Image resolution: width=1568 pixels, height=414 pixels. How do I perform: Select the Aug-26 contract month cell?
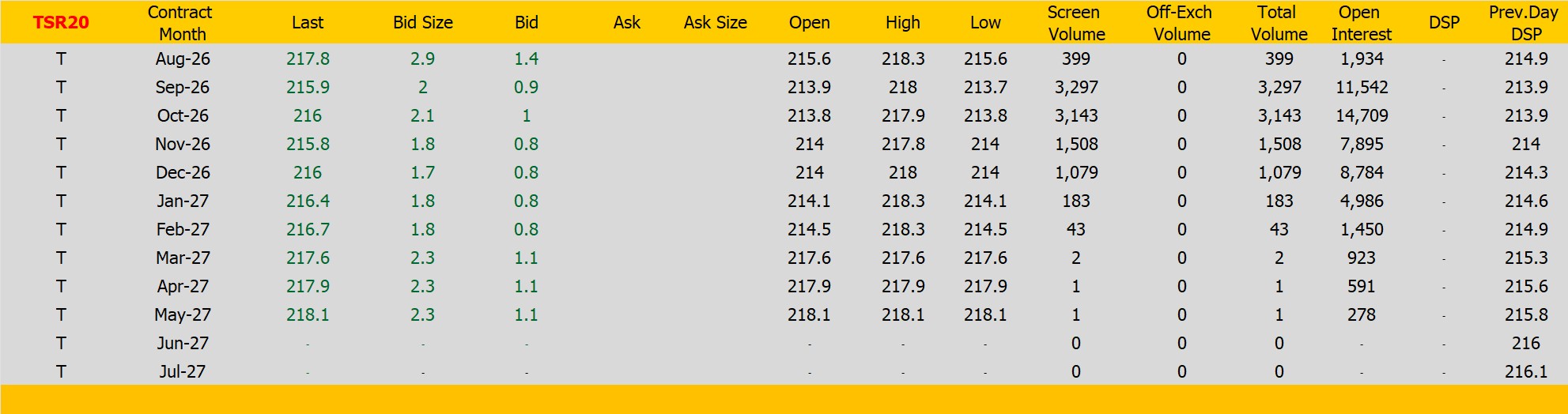coord(183,59)
